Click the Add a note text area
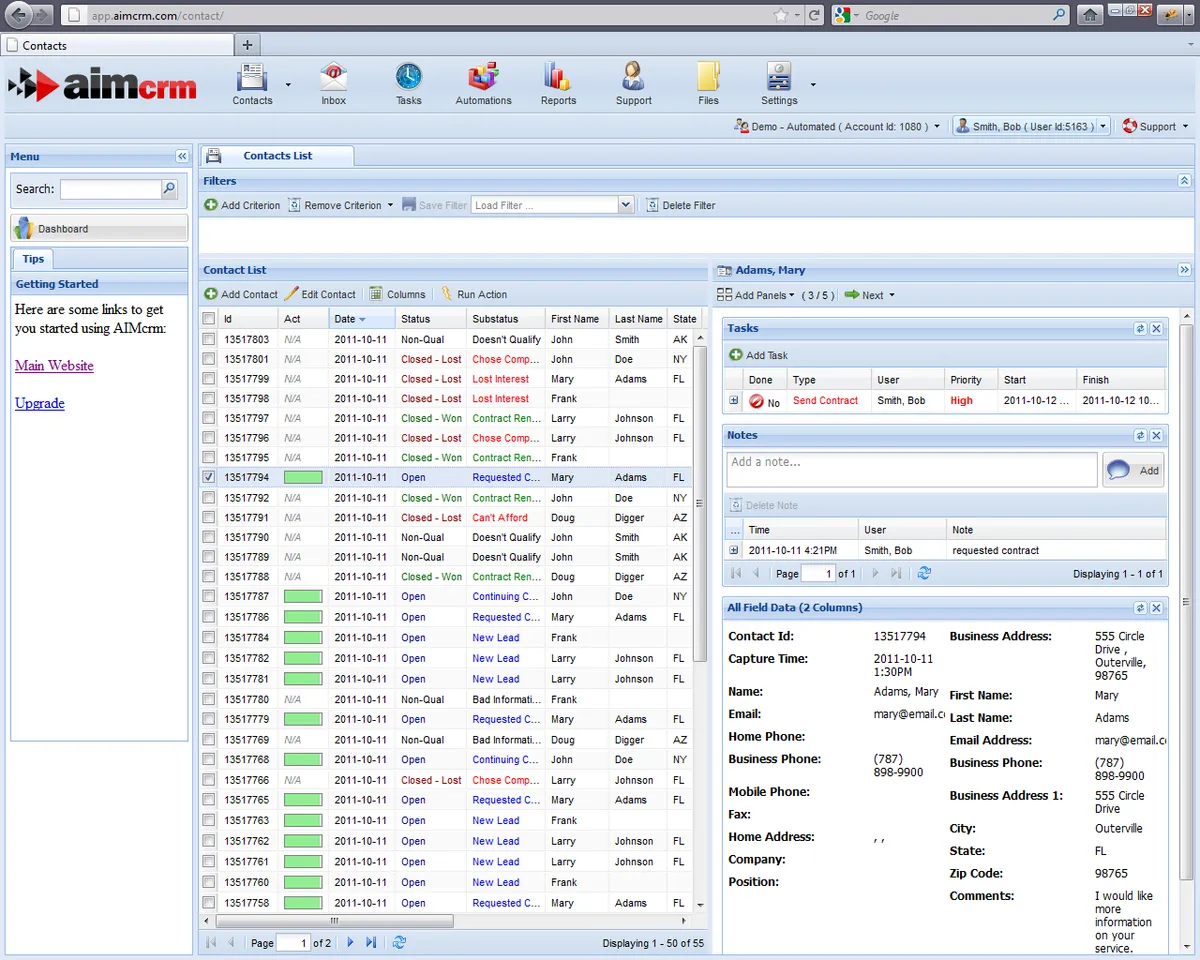The image size is (1200, 960). pos(912,470)
